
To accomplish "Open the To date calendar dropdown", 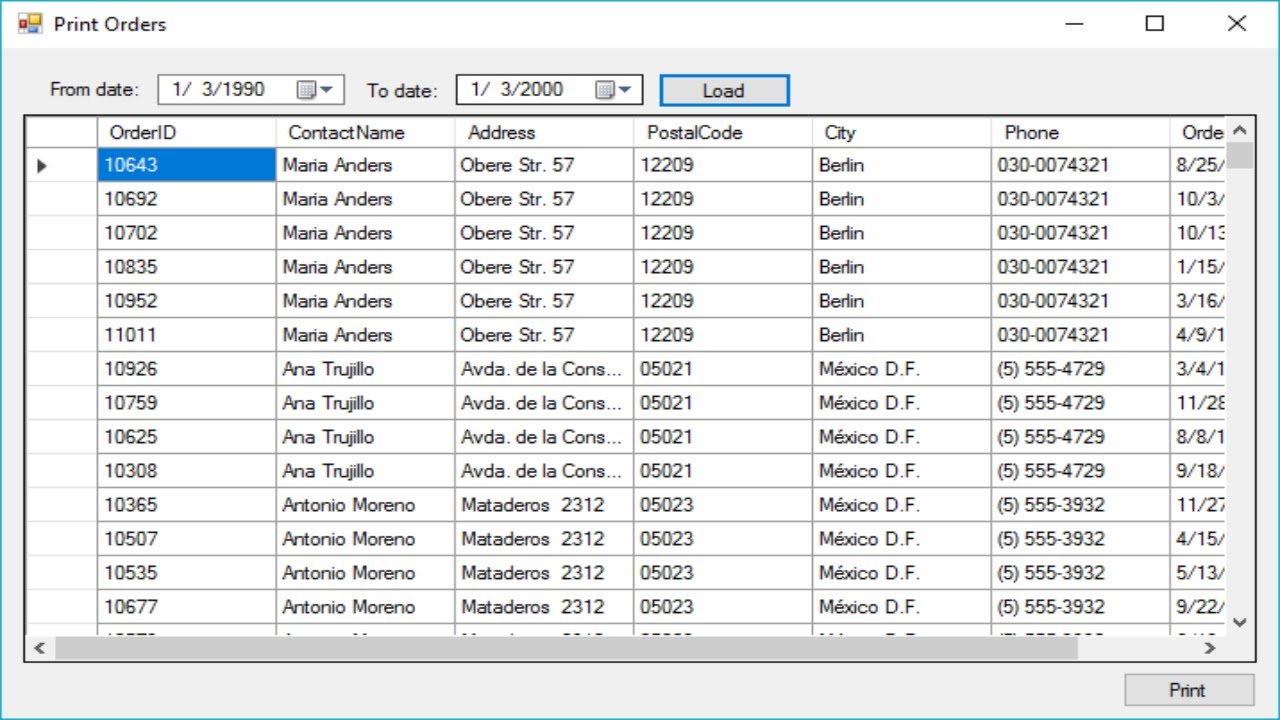I will point(614,90).
